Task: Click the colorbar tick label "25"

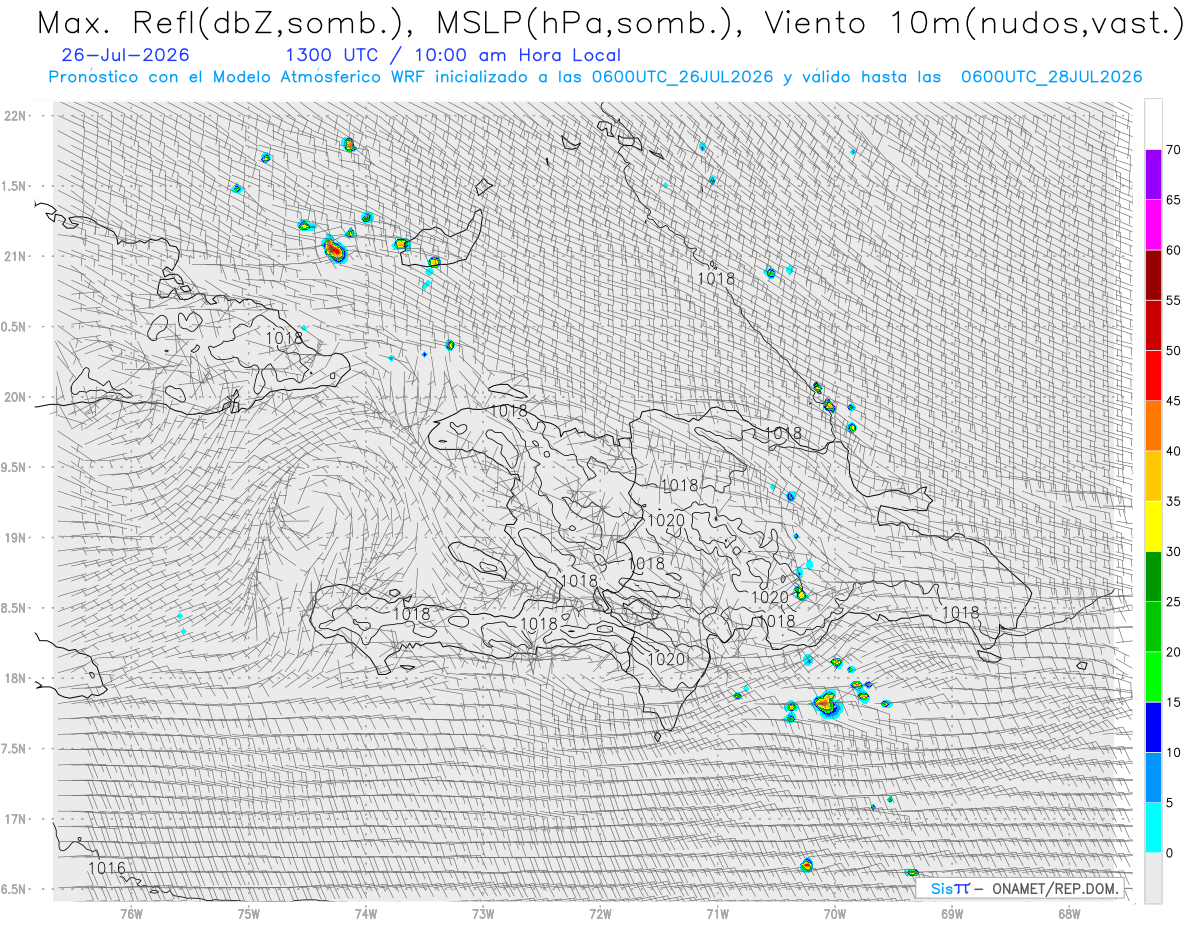Action: 1174,602
